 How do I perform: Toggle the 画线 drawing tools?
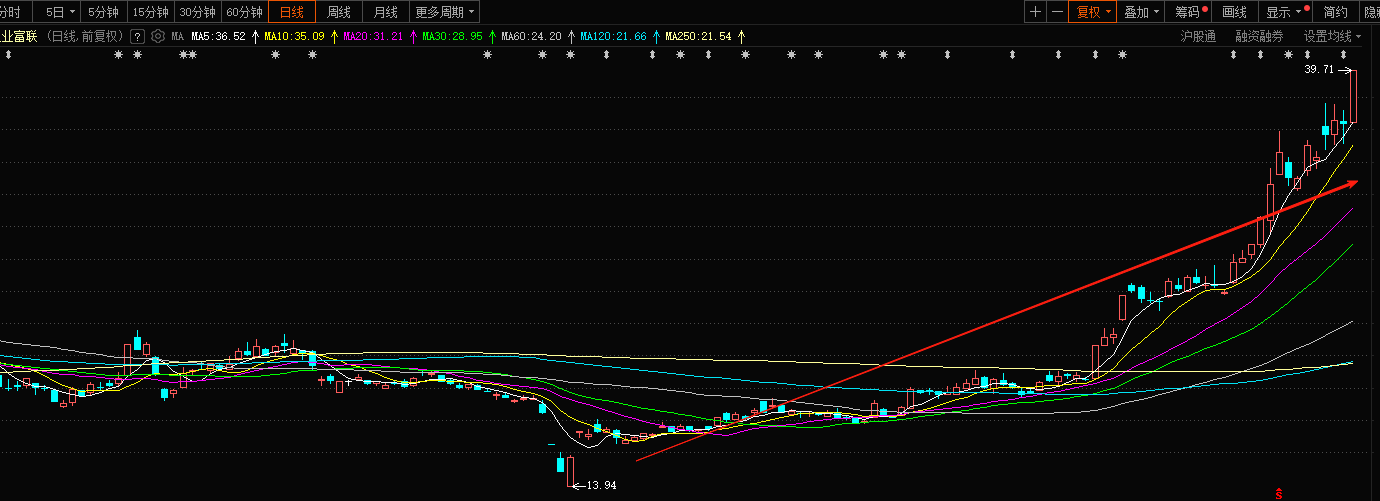(x=1234, y=12)
